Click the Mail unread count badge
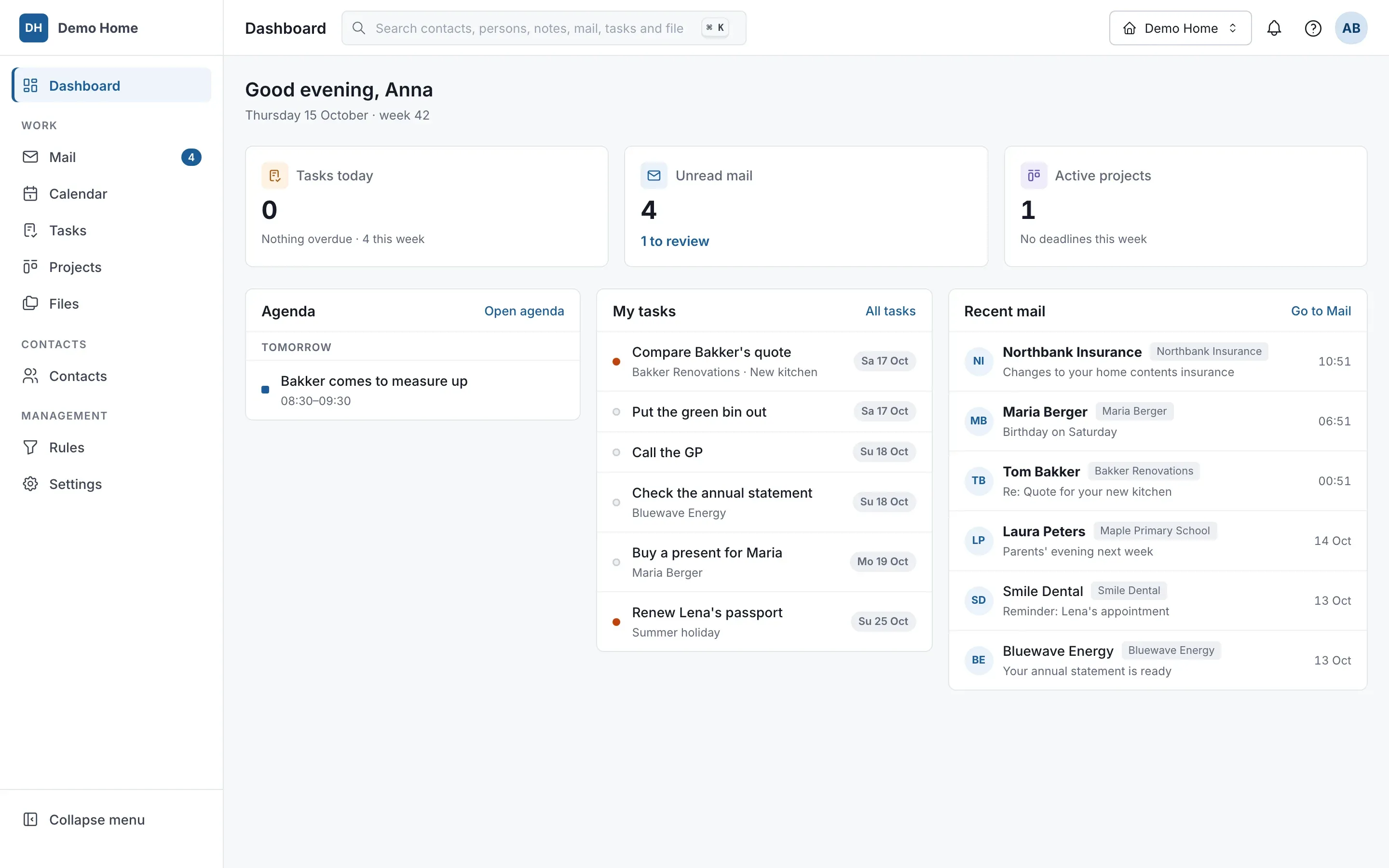The image size is (1389, 868). coord(191,157)
